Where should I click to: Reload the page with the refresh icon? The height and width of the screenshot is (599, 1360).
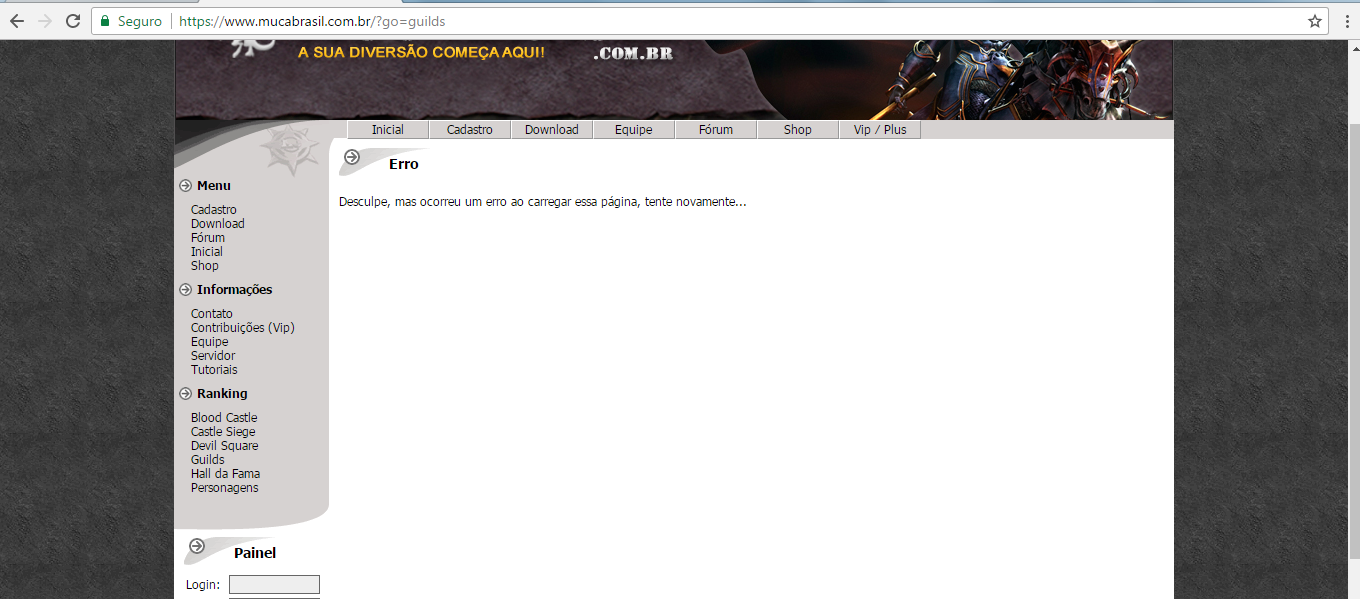[x=73, y=21]
